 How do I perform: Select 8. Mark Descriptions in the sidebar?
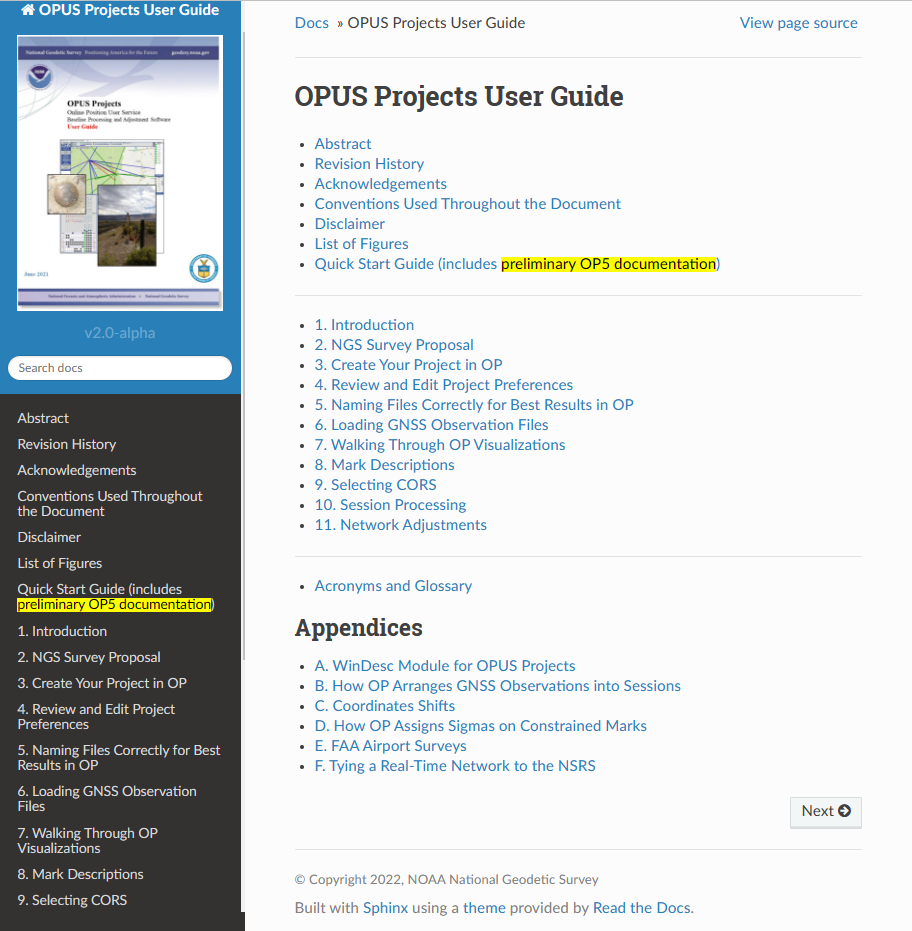coord(80,874)
